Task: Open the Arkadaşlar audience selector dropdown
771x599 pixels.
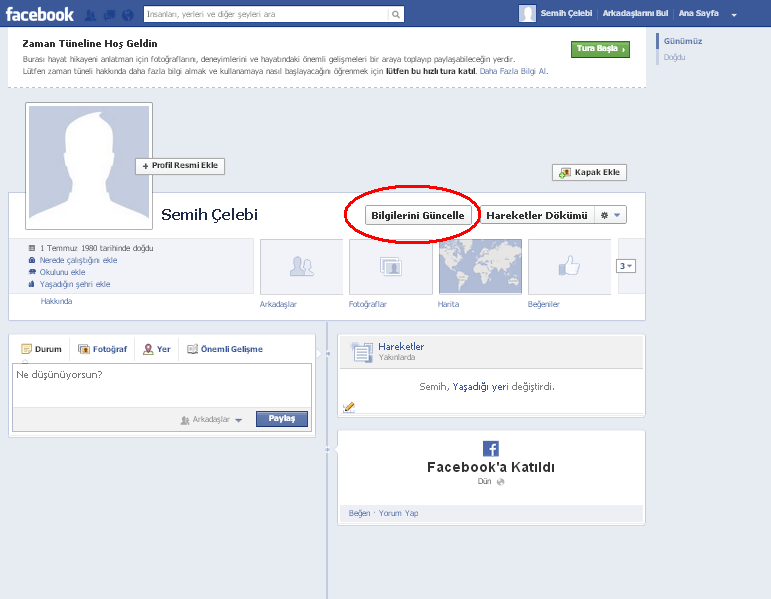Action: click(211, 419)
